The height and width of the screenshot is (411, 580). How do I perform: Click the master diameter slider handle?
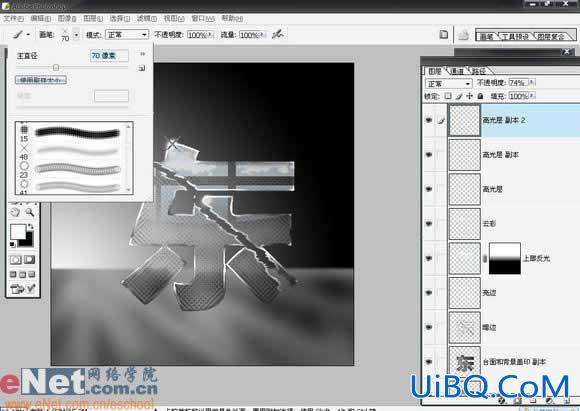[56, 67]
